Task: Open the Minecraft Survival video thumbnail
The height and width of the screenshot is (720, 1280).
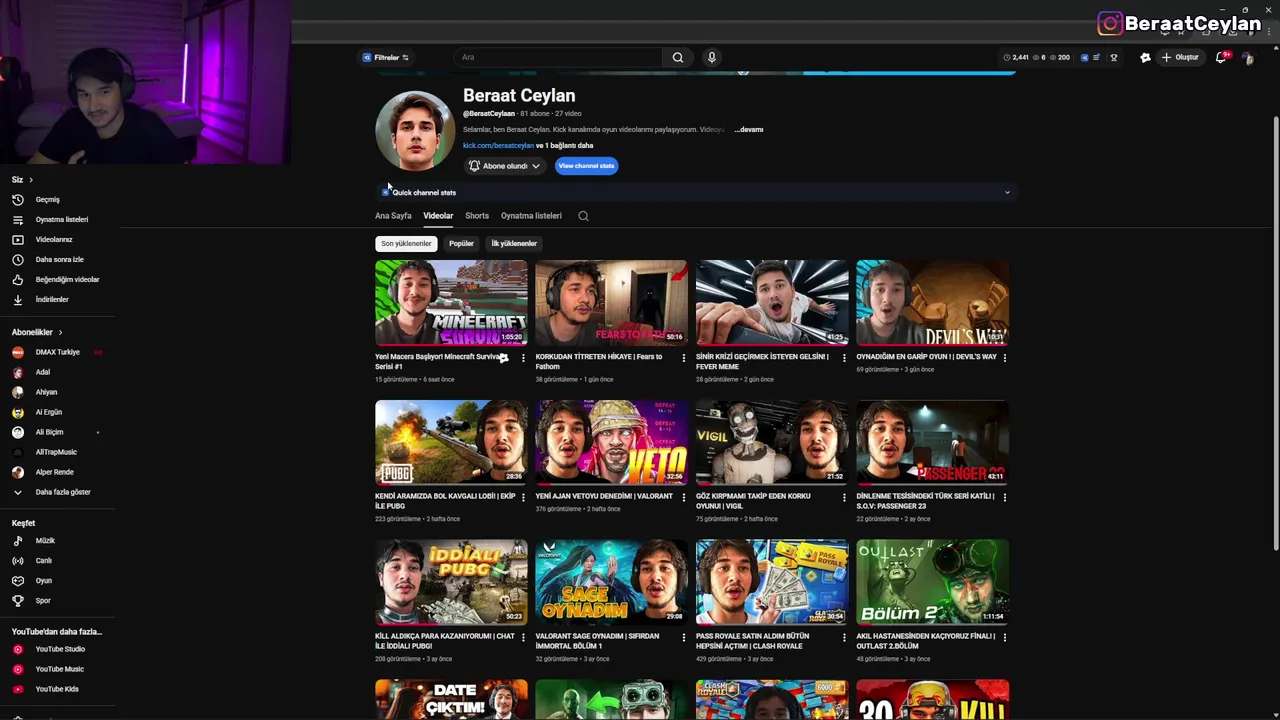Action: [x=451, y=302]
